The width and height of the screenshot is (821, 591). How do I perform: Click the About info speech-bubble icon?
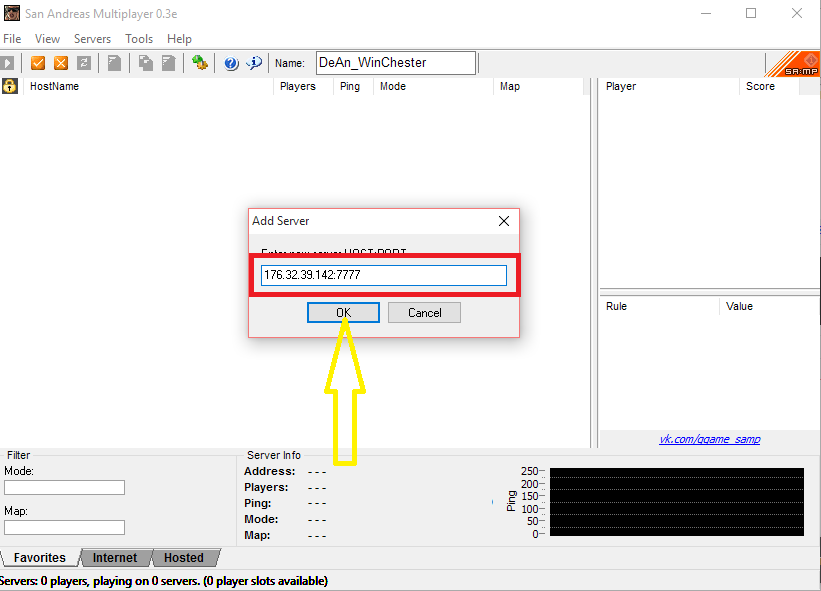254,63
